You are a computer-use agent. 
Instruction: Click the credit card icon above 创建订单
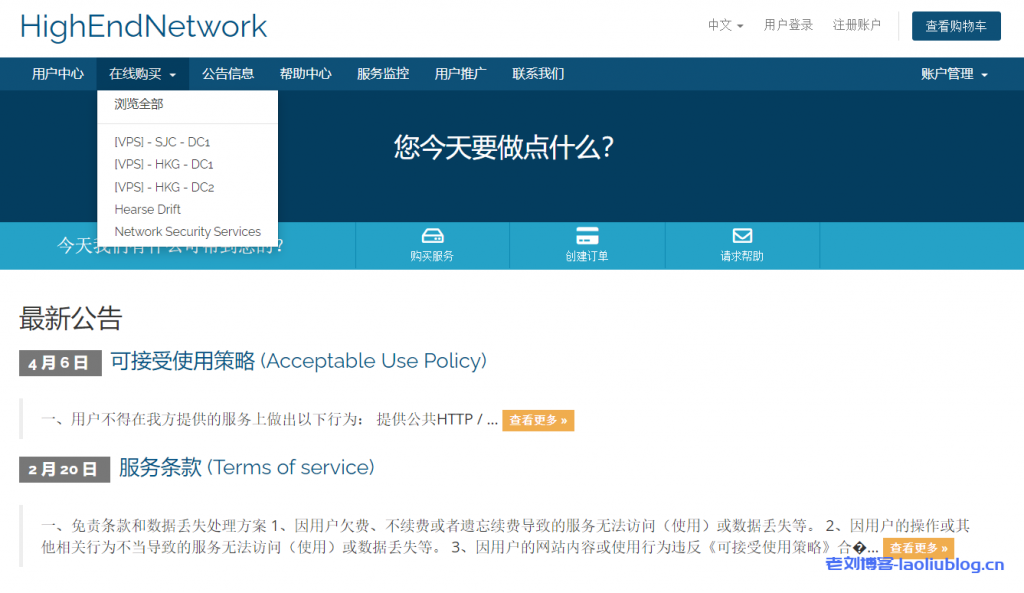click(x=587, y=236)
